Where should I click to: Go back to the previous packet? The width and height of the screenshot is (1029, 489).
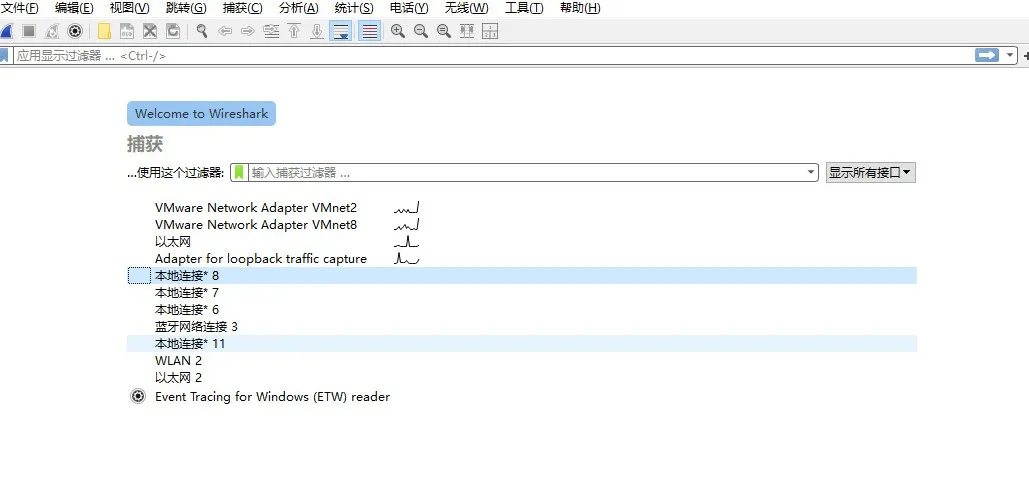[225, 31]
